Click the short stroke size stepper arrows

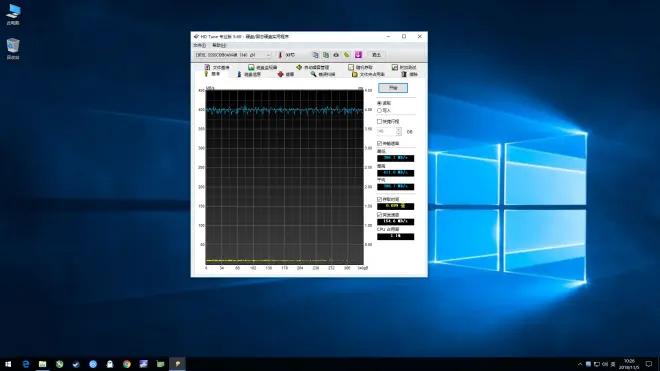pos(399,132)
